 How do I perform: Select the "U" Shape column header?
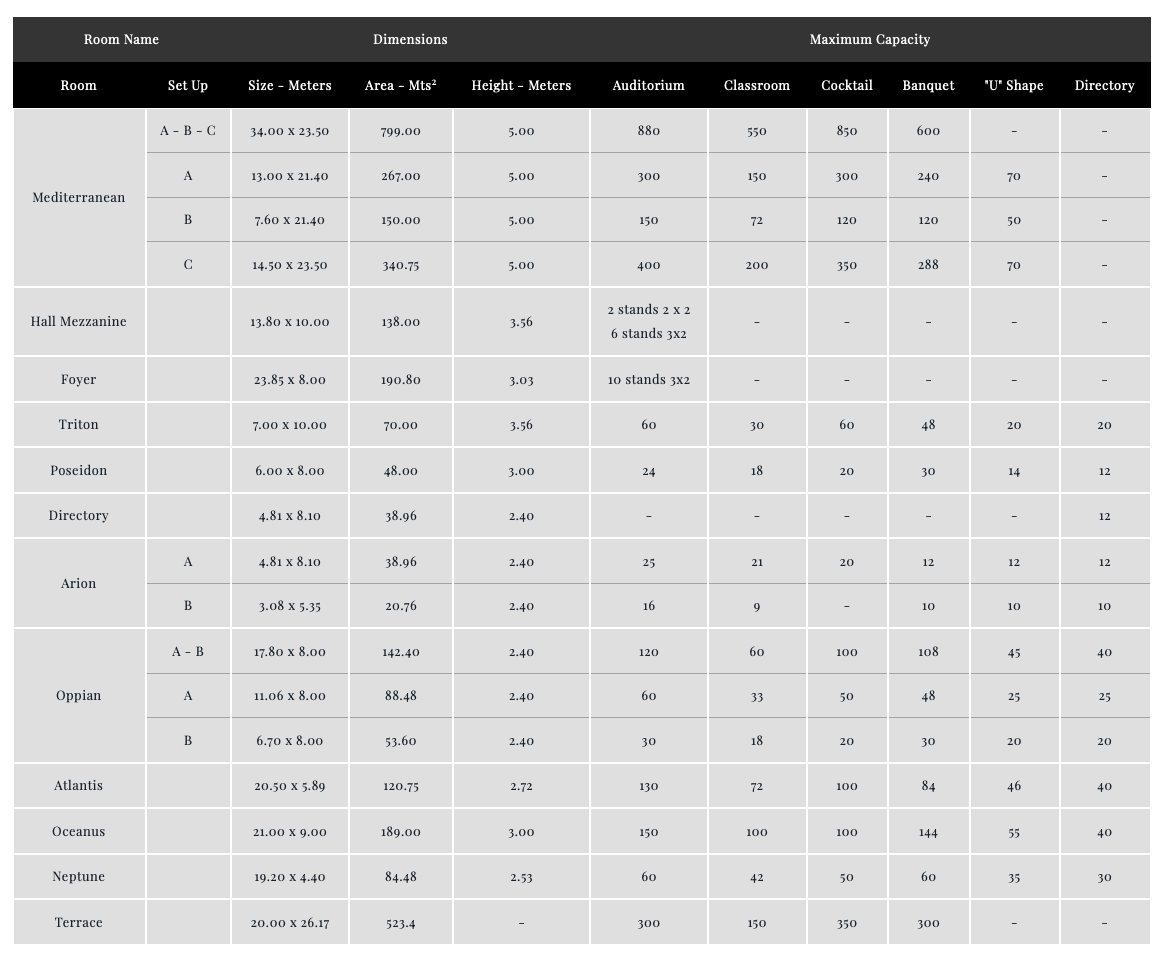coord(1013,86)
